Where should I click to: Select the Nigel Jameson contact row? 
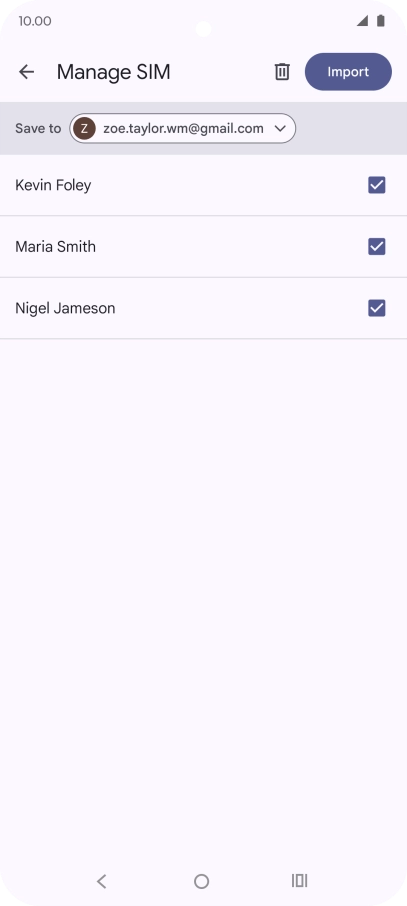(204, 308)
